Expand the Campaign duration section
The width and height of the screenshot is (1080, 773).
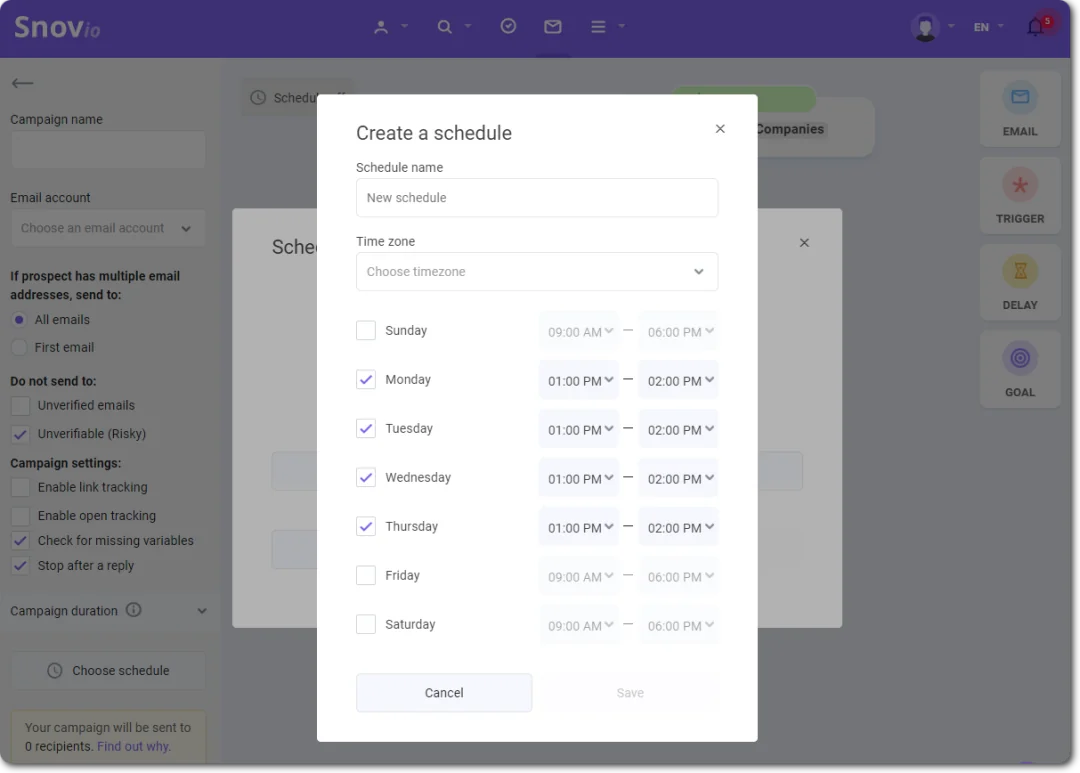click(202, 610)
